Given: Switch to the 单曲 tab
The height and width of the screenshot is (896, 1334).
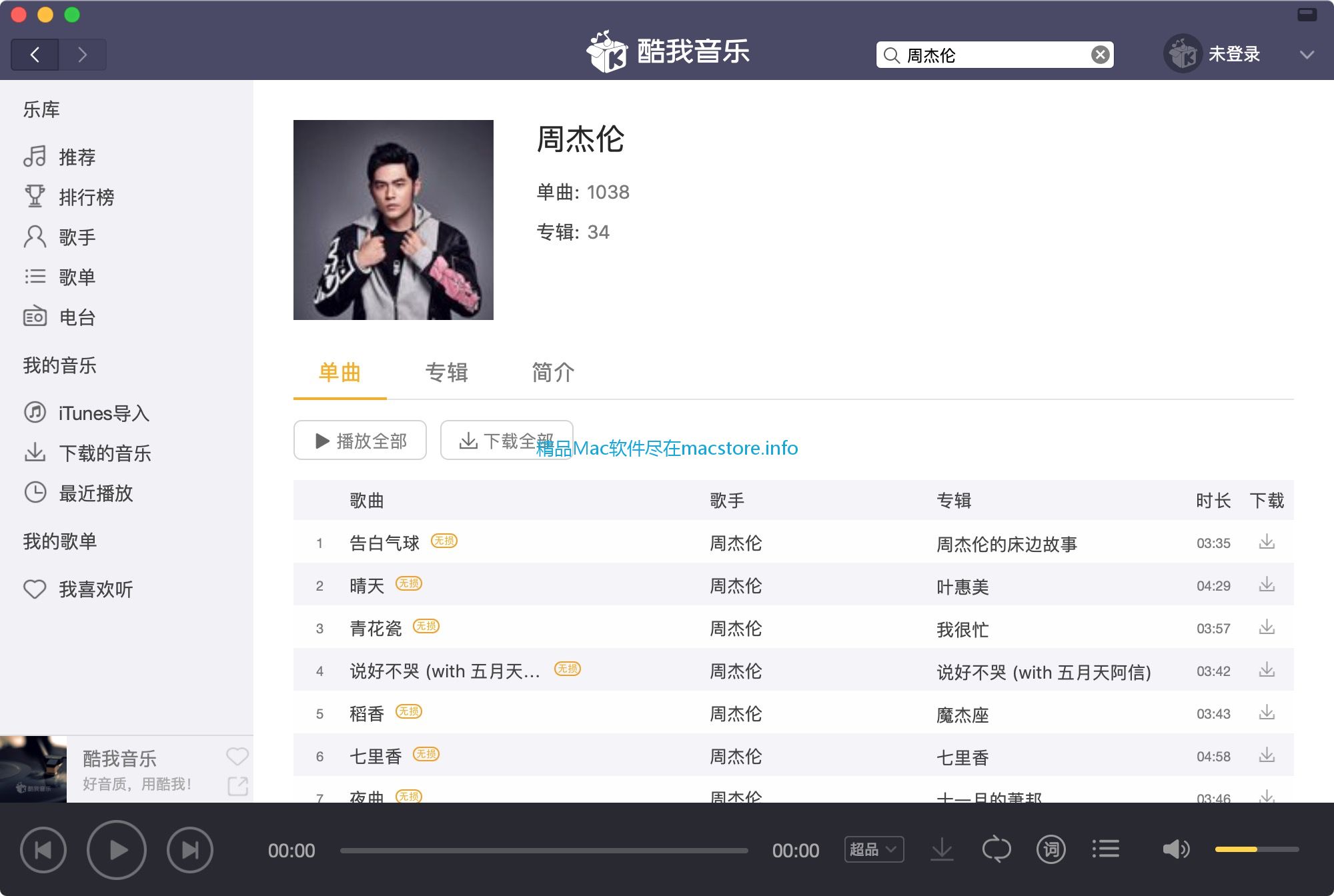Looking at the screenshot, I should click(x=340, y=372).
